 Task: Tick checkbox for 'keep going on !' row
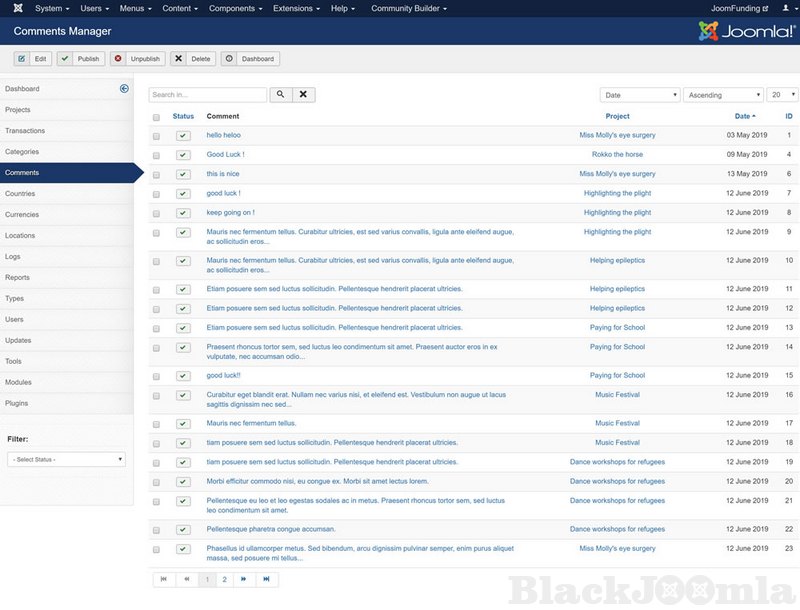tap(156, 213)
